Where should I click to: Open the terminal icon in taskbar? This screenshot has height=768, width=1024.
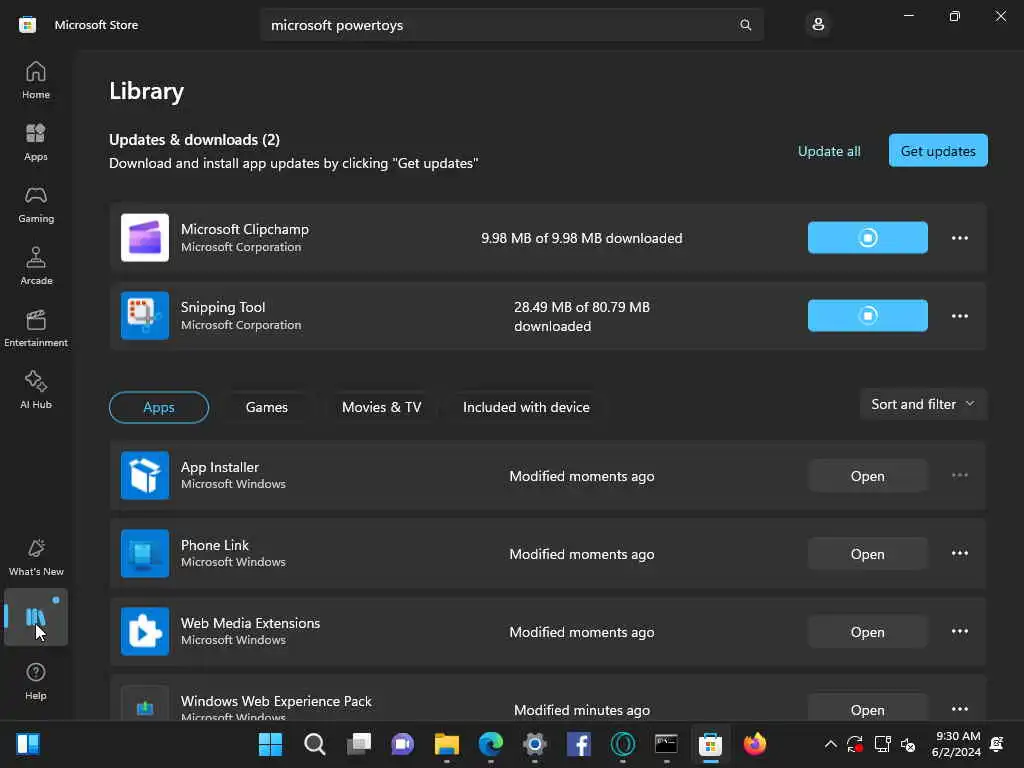click(x=666, y=744)
